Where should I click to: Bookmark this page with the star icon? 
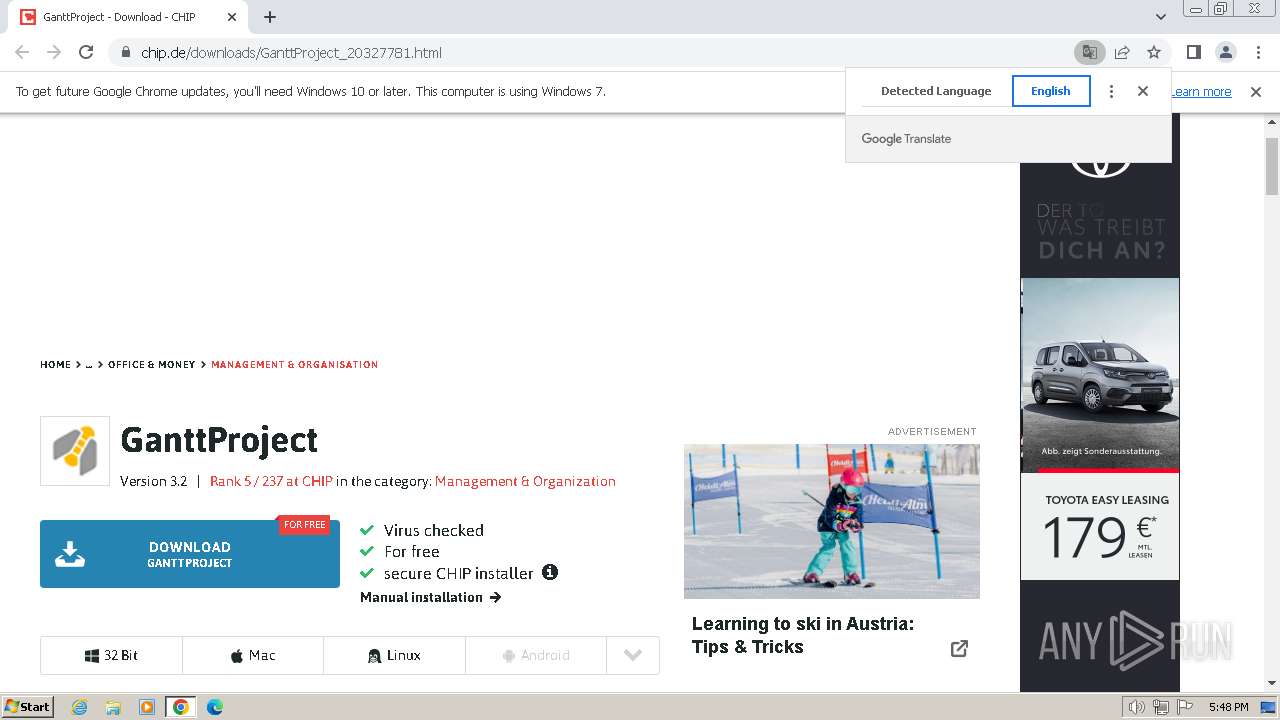tap(1154, 52)
